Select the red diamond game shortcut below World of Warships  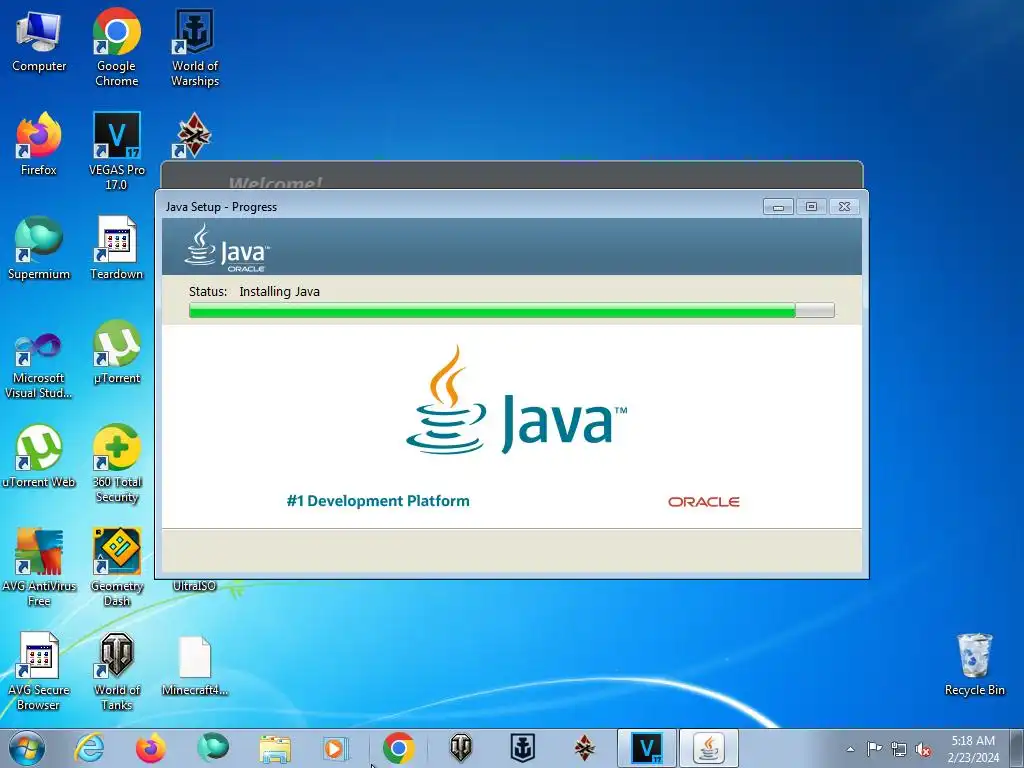pos(194,135)
